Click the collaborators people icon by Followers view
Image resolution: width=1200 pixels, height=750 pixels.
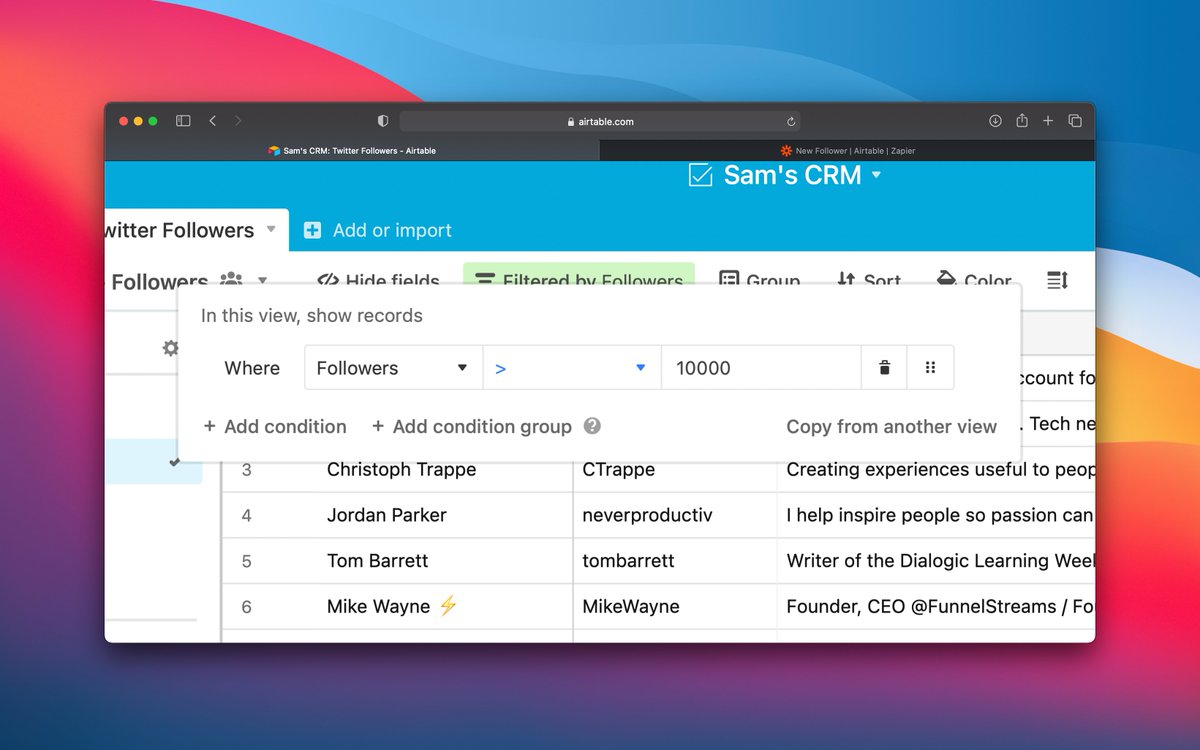click(x=231, y=279)
